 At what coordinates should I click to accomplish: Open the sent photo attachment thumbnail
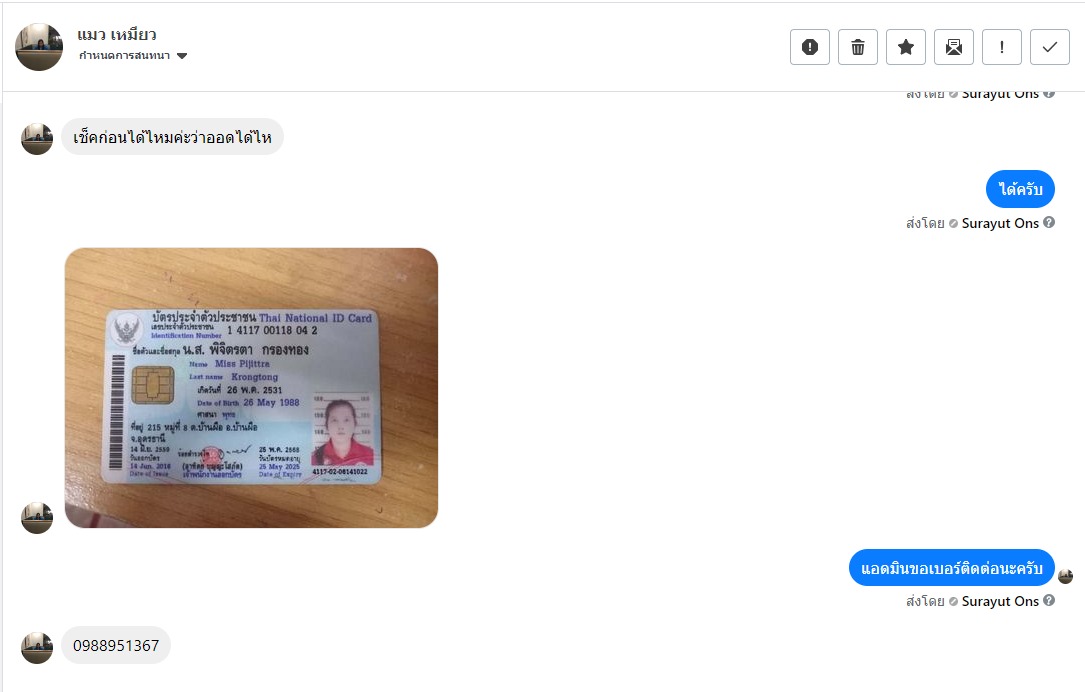click(x=251, y=388)
